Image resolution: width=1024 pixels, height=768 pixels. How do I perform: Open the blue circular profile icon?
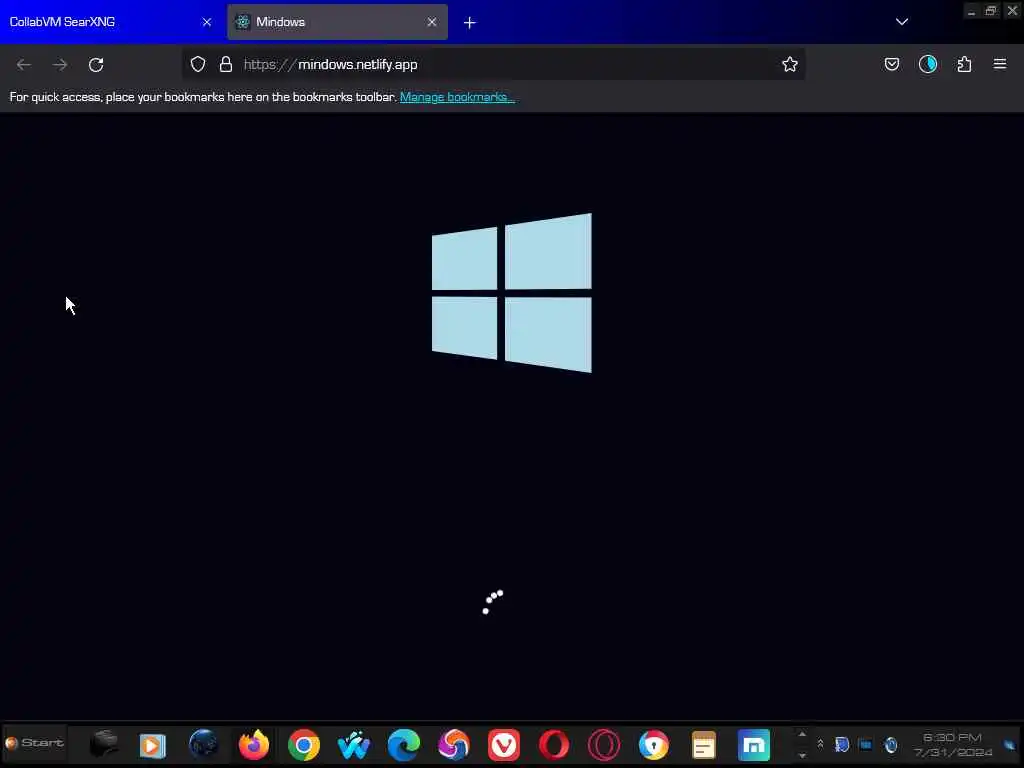click(928, 64)
